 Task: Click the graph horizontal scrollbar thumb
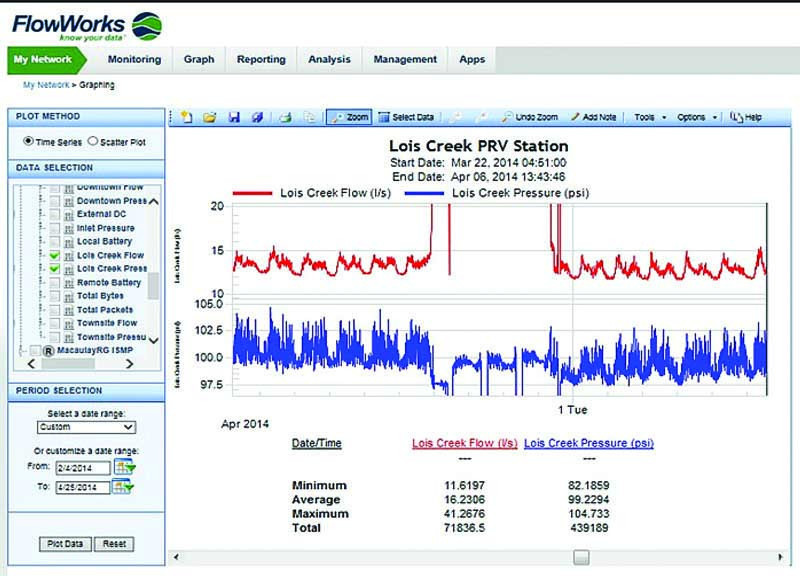pos(581,557)
